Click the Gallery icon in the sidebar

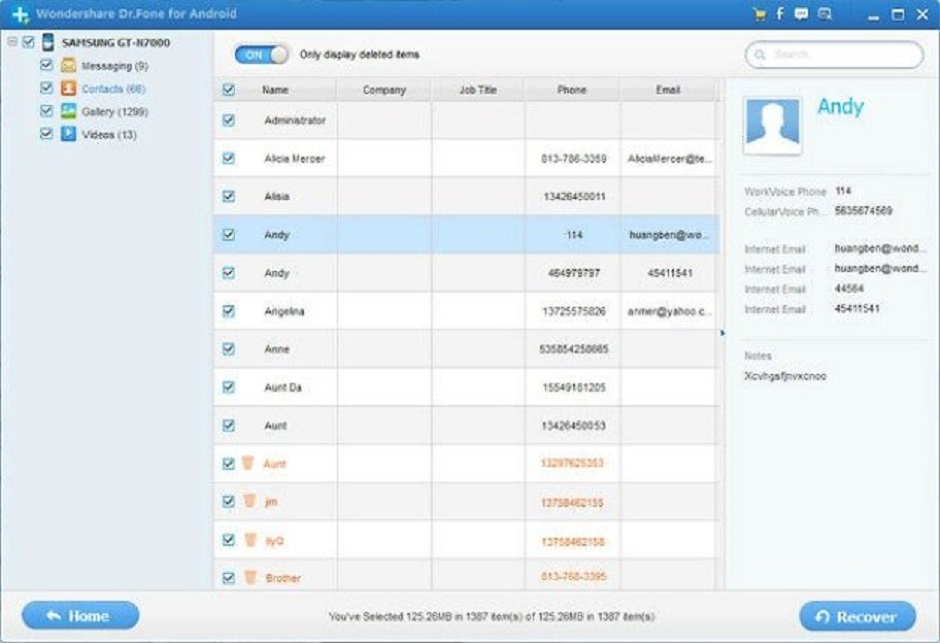point(66,110)
